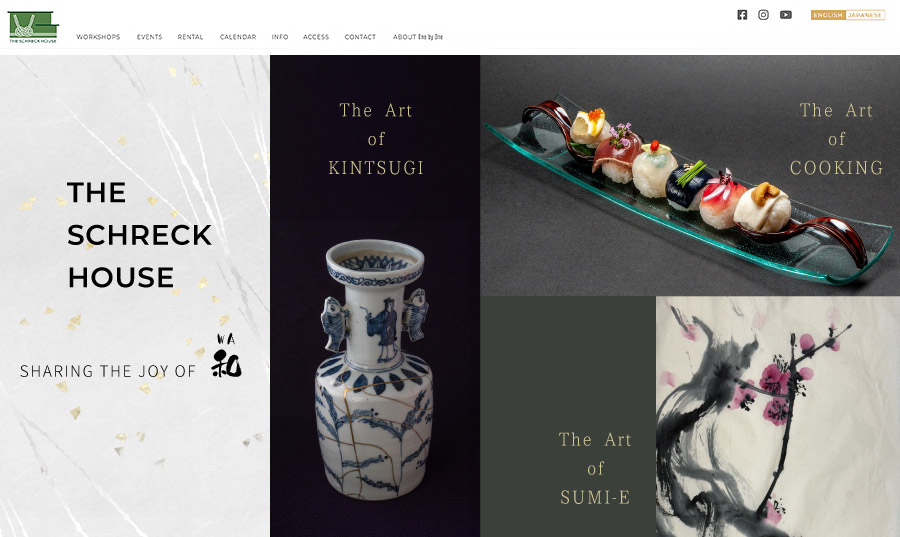The width and height of the screenshot is (900, 537).
Task: Open About One by One
Action: coord(418,37)
